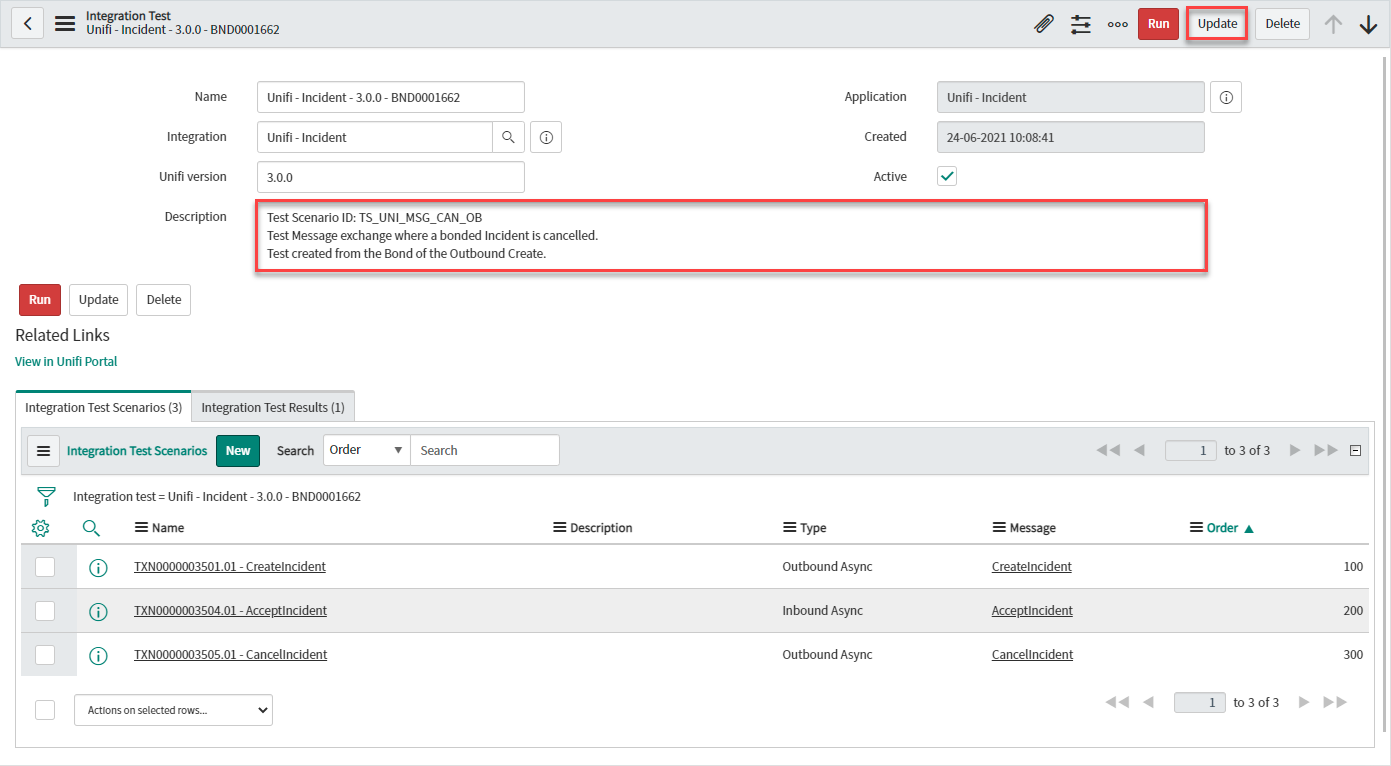Select the CancelIncident scenario row checkbox
This screenshot has width=1391, height=766.
[x=45, y=655]
